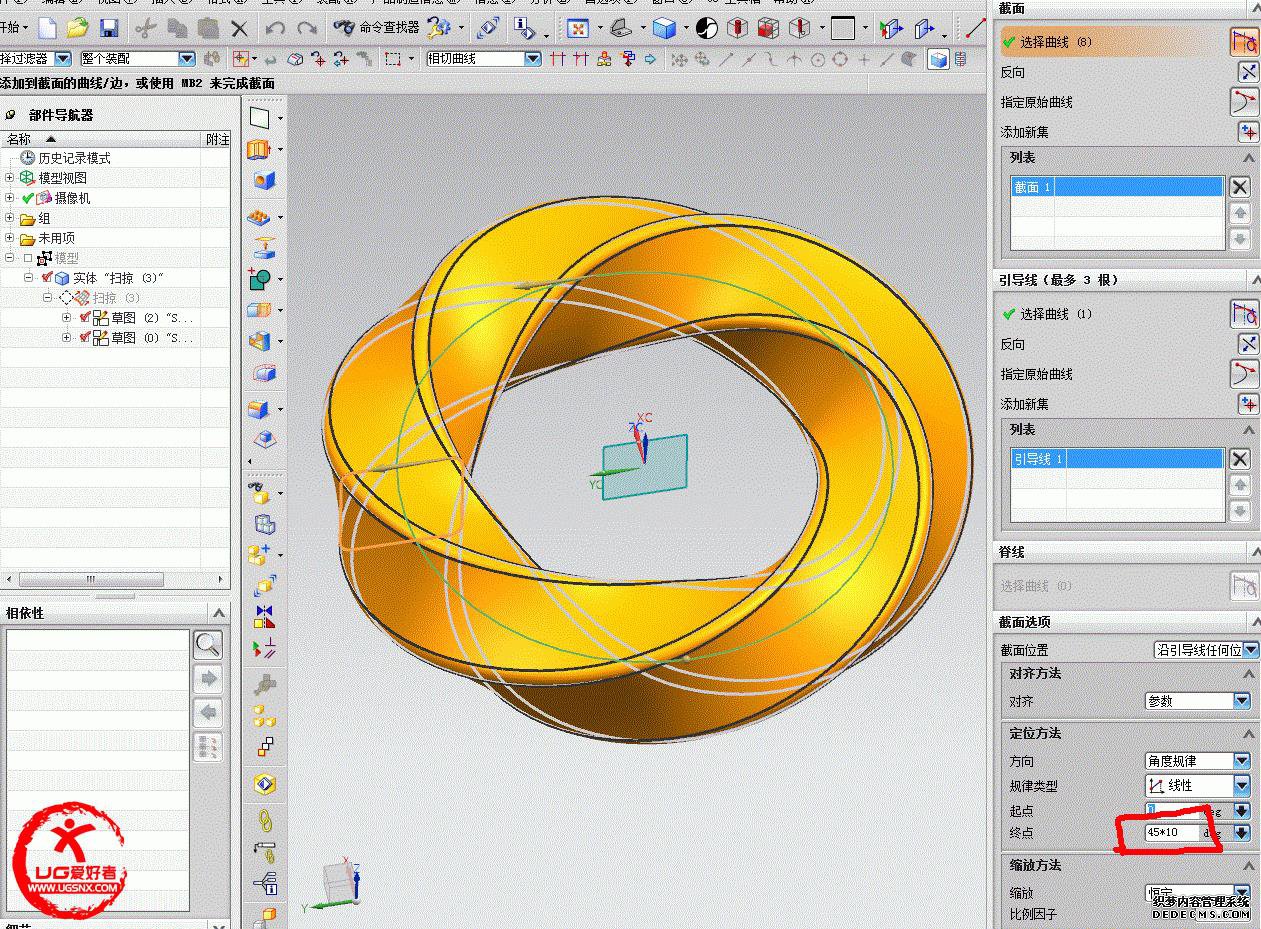Open the 方向 dropdown showing 角度规律
This screenshot has height=929, width=1261.
pos(1241,761)
